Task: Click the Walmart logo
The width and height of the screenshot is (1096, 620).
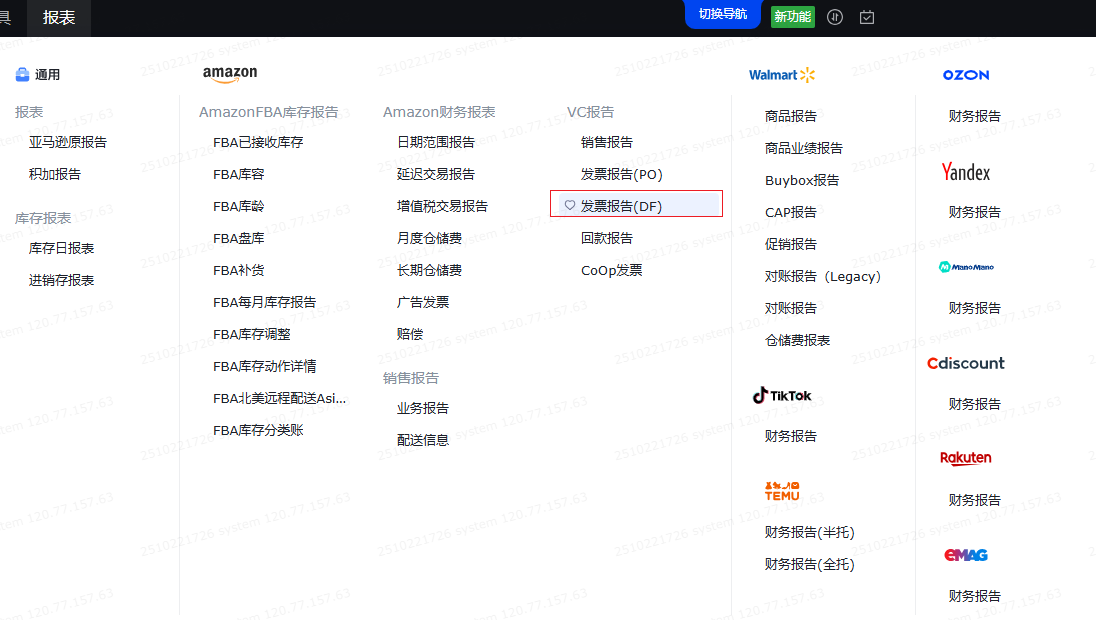Action: [781, 75]
